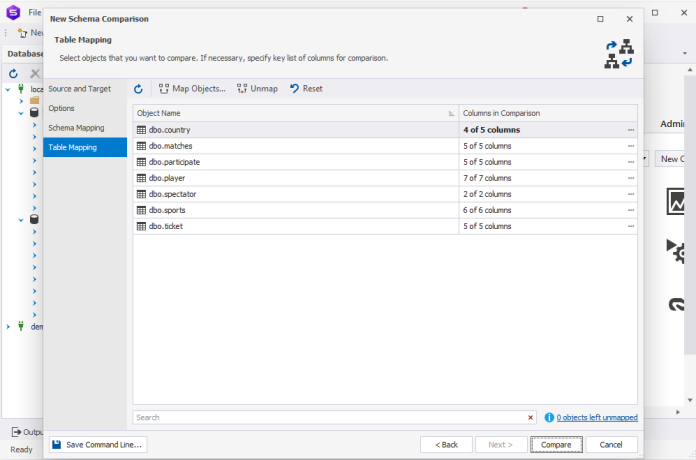Open the objects left unmapped link
The height and width of the screenshot is (460, 696).
pyautogui.click(x=596, y=417)
